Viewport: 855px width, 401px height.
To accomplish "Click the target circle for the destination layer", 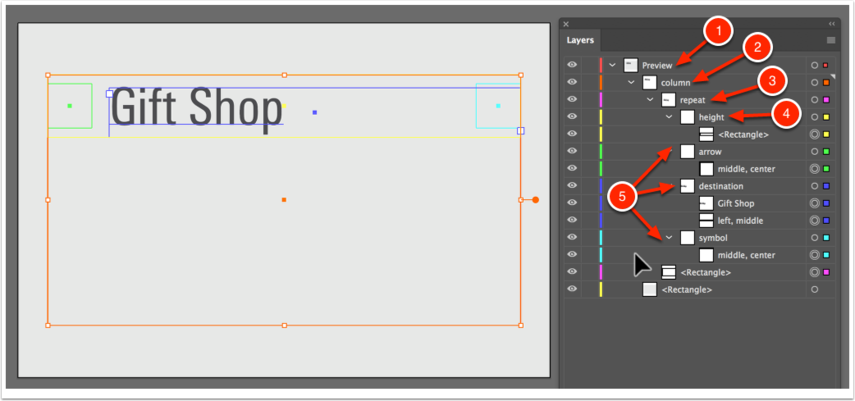I will 814,186.
